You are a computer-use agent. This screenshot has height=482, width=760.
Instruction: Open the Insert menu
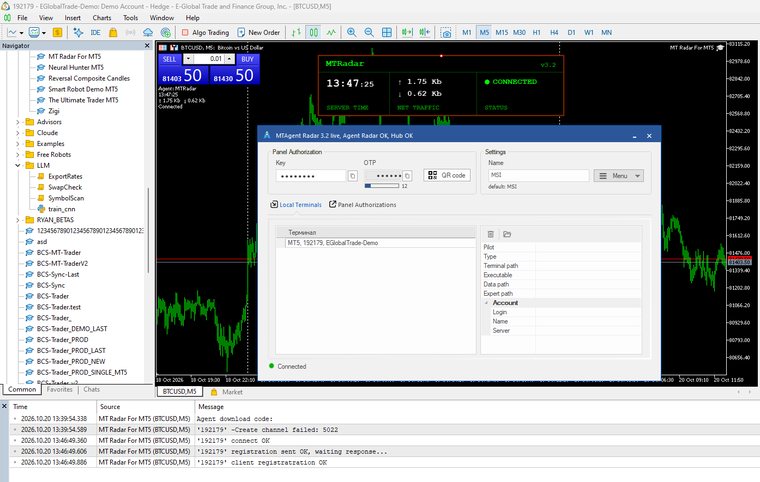(73, 17)
